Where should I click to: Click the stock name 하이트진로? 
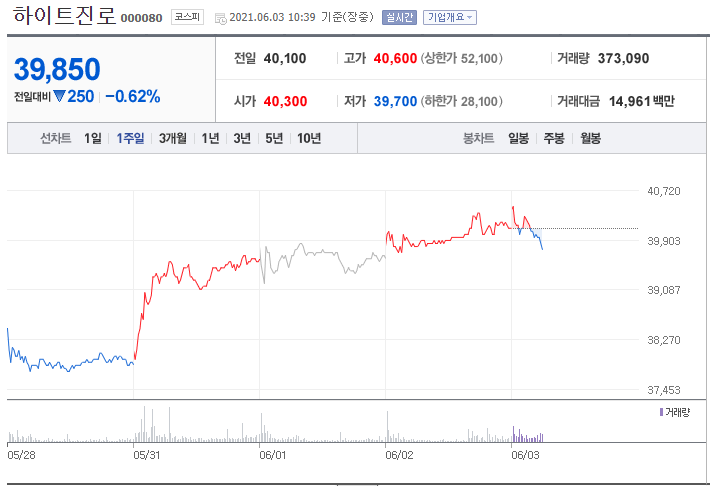pos(65,15)
